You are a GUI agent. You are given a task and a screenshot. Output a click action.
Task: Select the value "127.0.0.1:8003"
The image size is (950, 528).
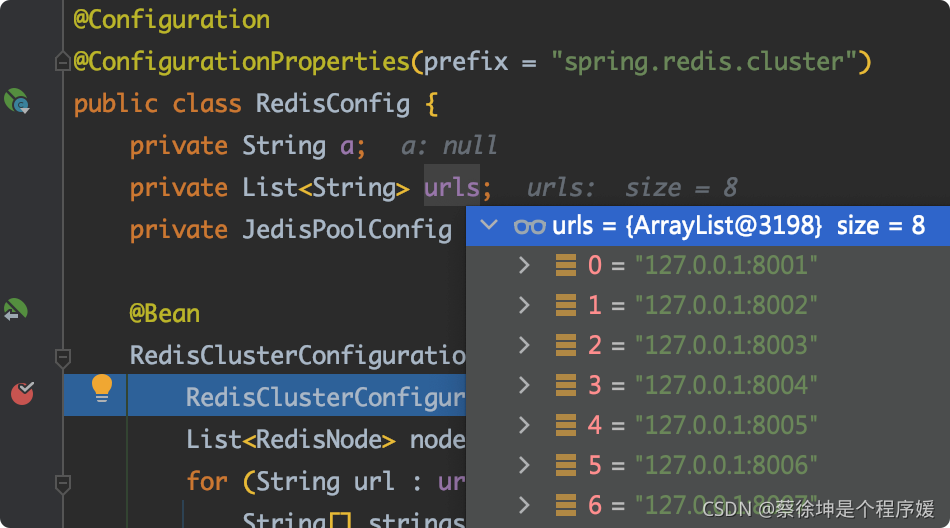(x=726, y=345)
